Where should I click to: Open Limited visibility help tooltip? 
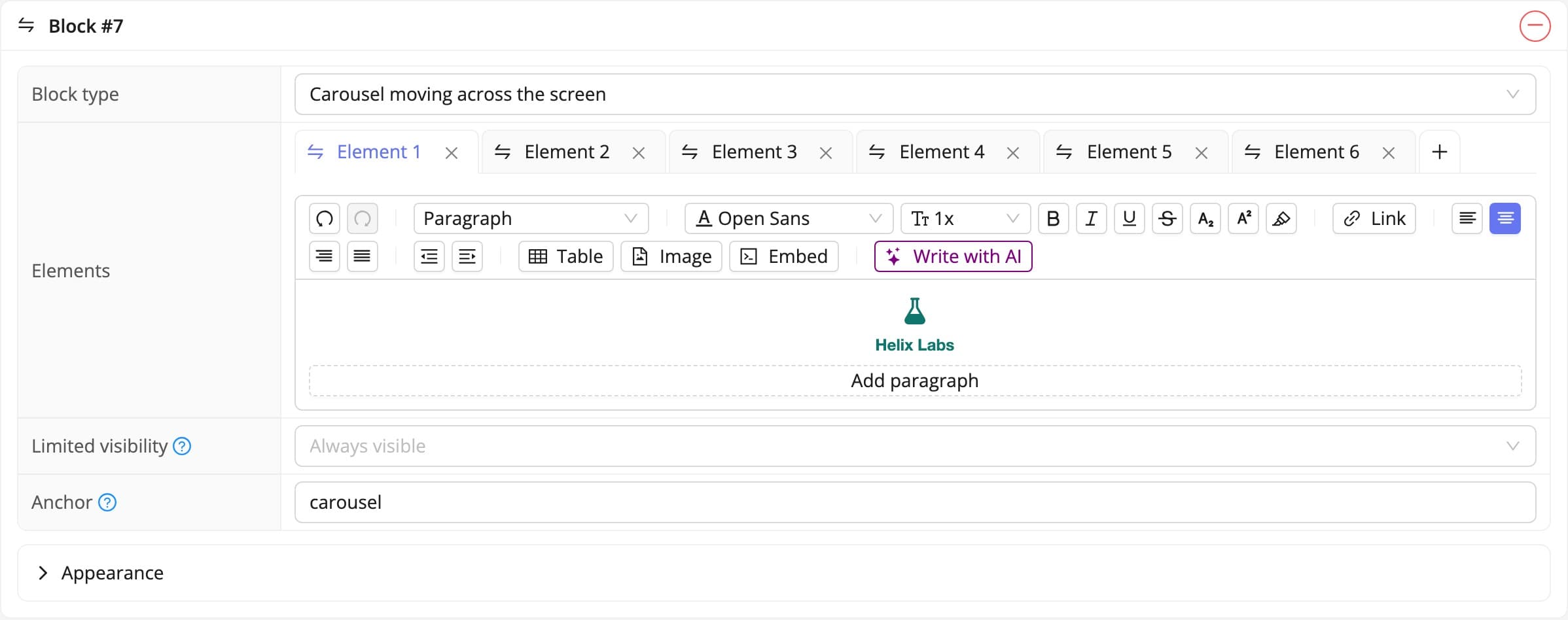pos(182,446)
